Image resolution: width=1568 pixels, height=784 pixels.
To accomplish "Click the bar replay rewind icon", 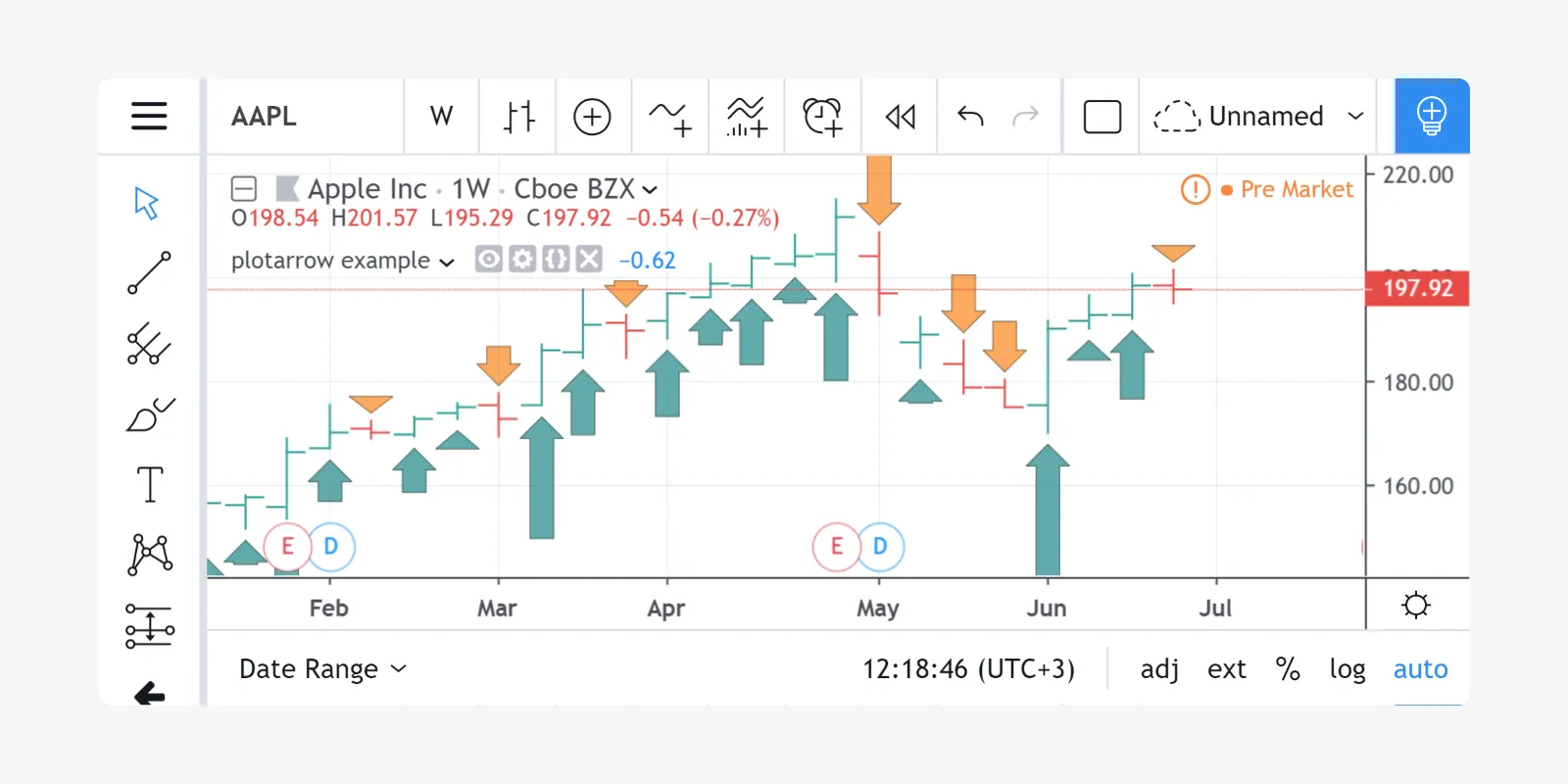I will pos(900,117).
